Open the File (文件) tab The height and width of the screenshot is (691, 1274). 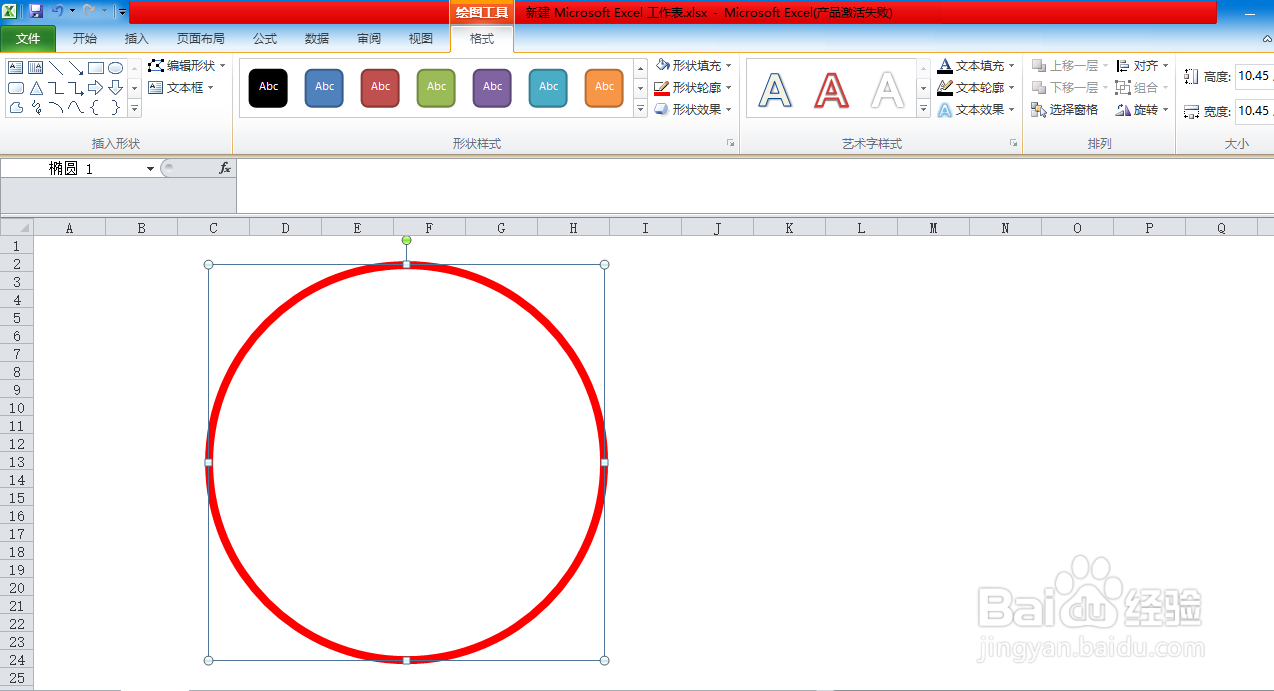pyautogui.click(x=28, y=39)
